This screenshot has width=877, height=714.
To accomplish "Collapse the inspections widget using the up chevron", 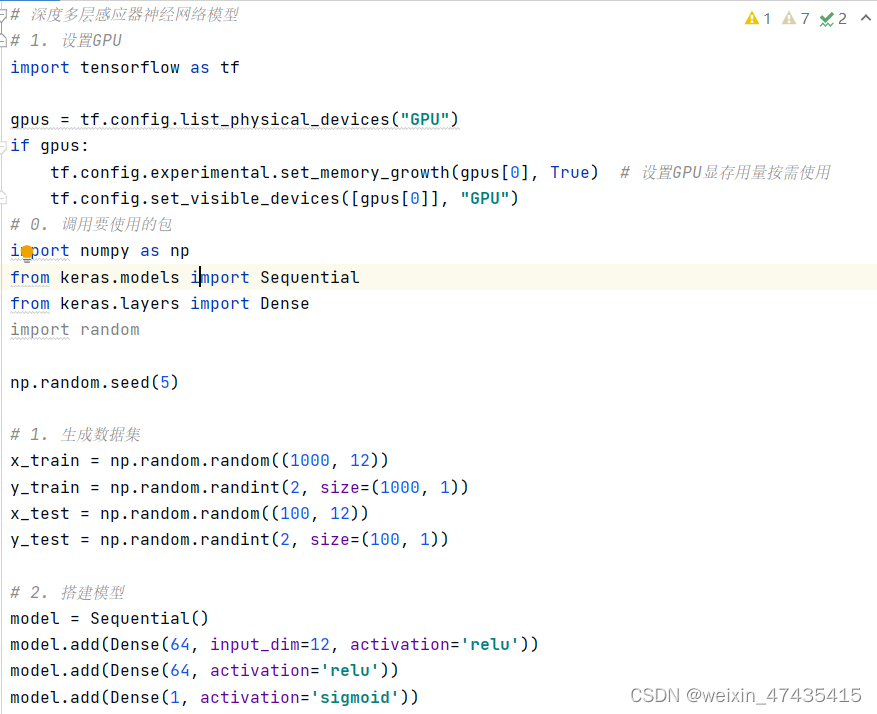I will [x=865, y=18].
